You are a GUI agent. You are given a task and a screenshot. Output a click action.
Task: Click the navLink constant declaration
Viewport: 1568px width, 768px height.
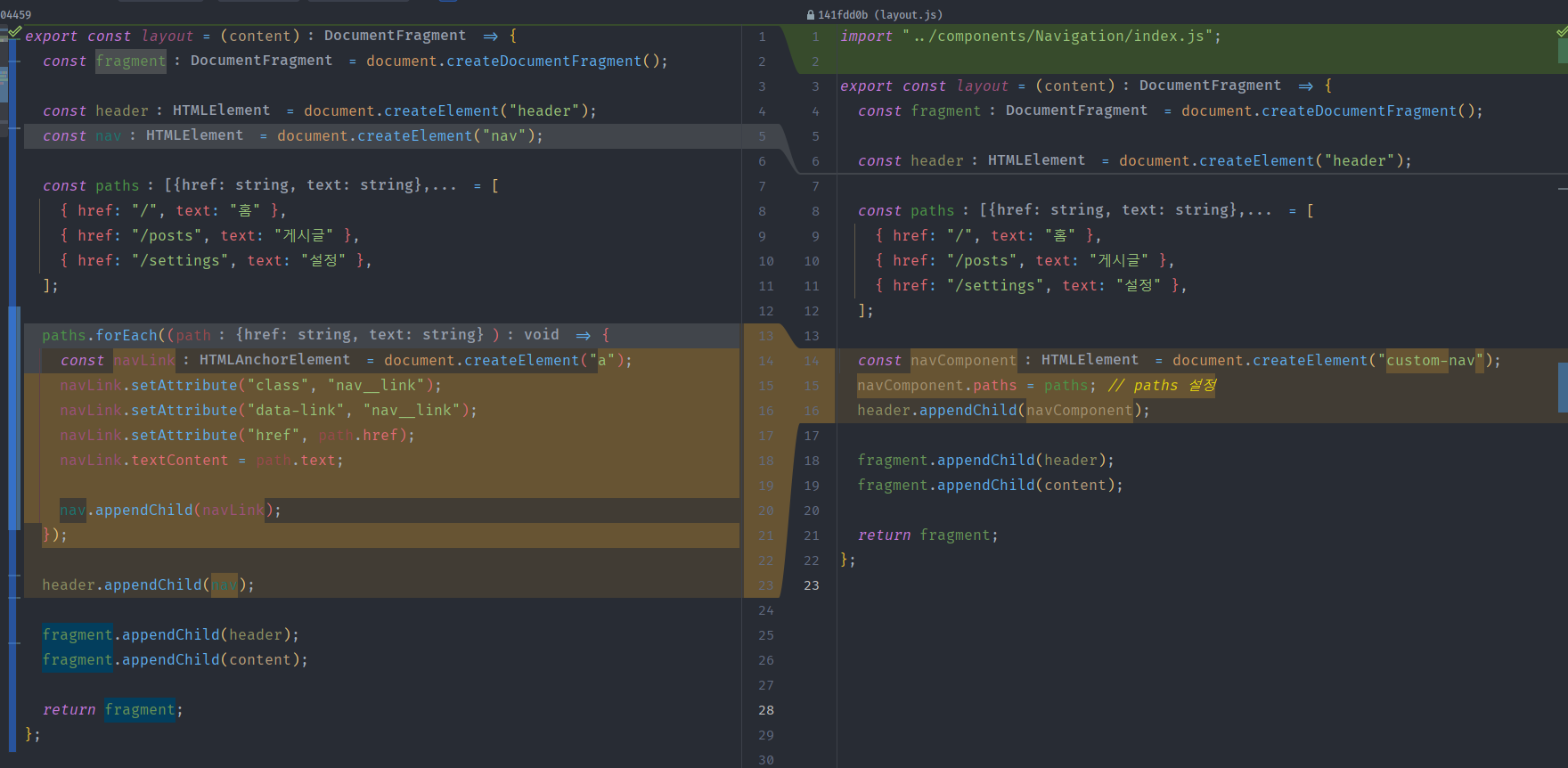144,361
